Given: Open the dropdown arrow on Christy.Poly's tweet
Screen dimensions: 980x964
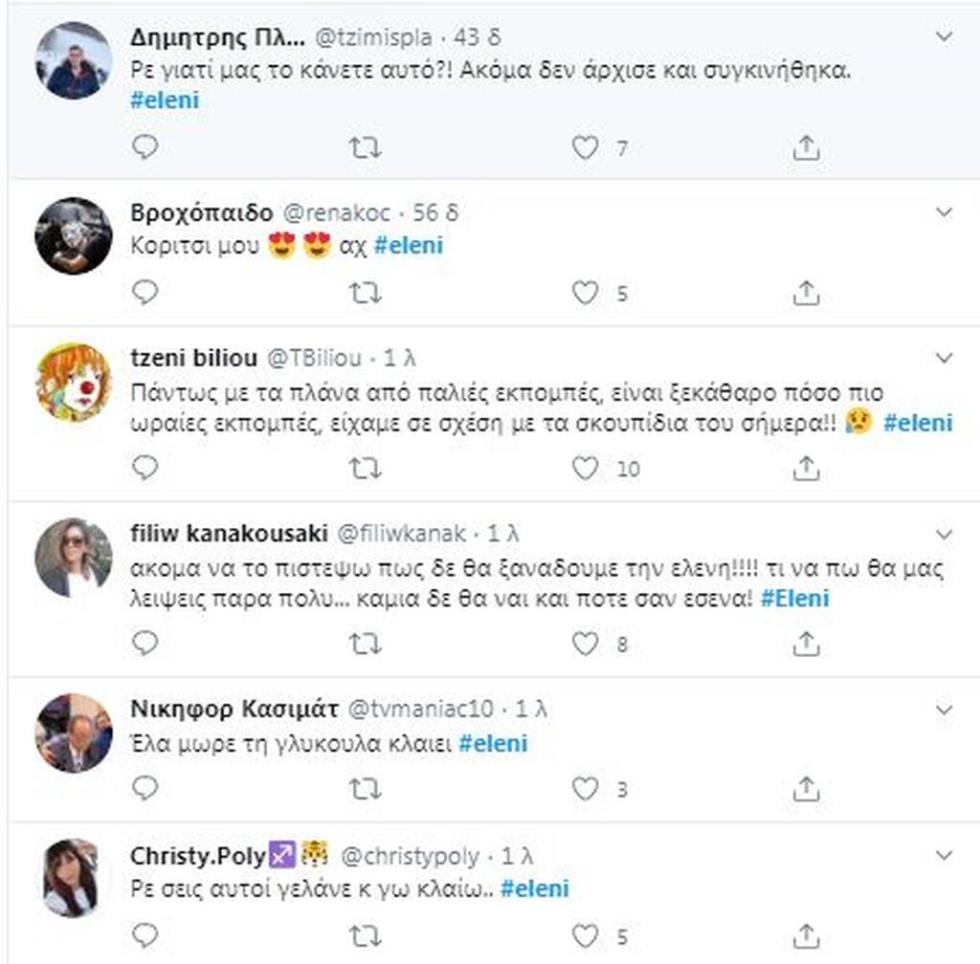Looking at the screenshot, I should 944,855.
